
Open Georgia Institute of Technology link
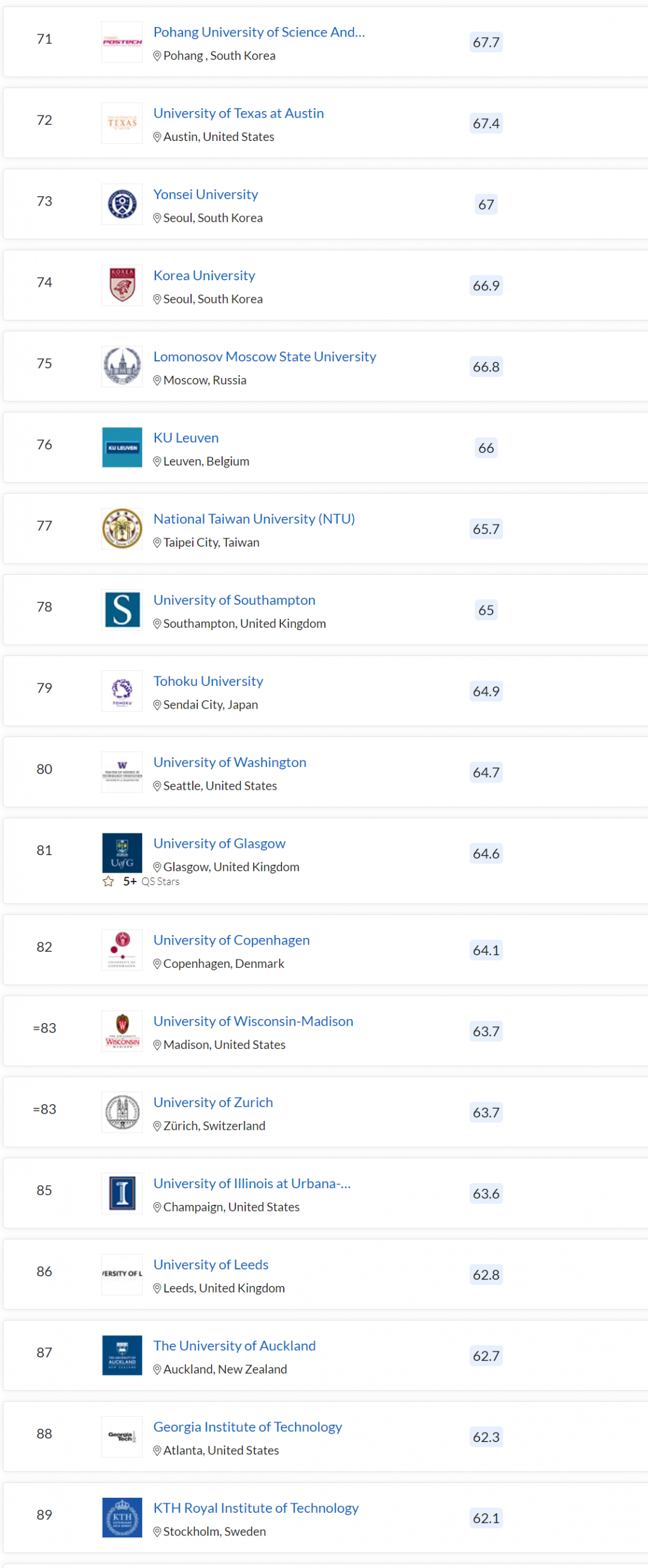[x=248, y=1426]
